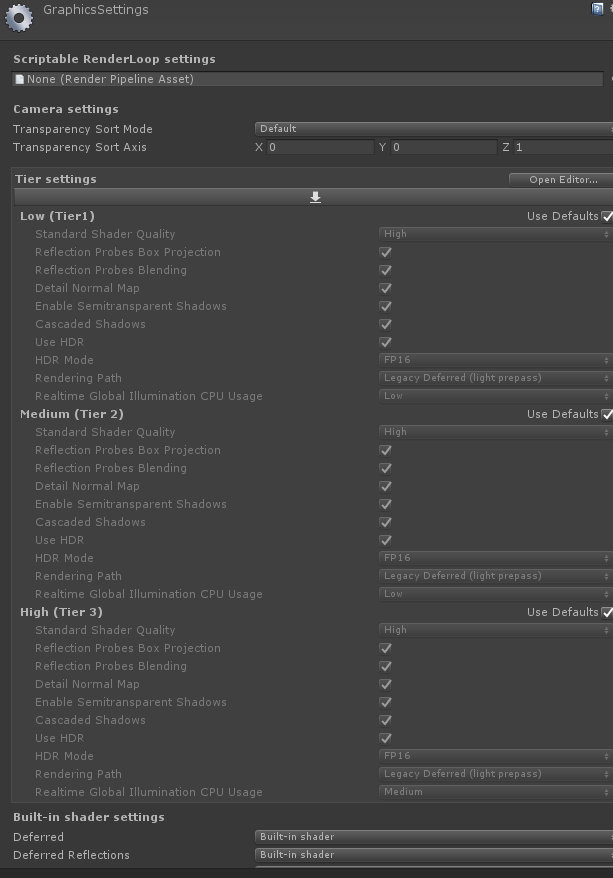Open HDR Mode dropdown under Low (Tier1)

coord(490,359)
